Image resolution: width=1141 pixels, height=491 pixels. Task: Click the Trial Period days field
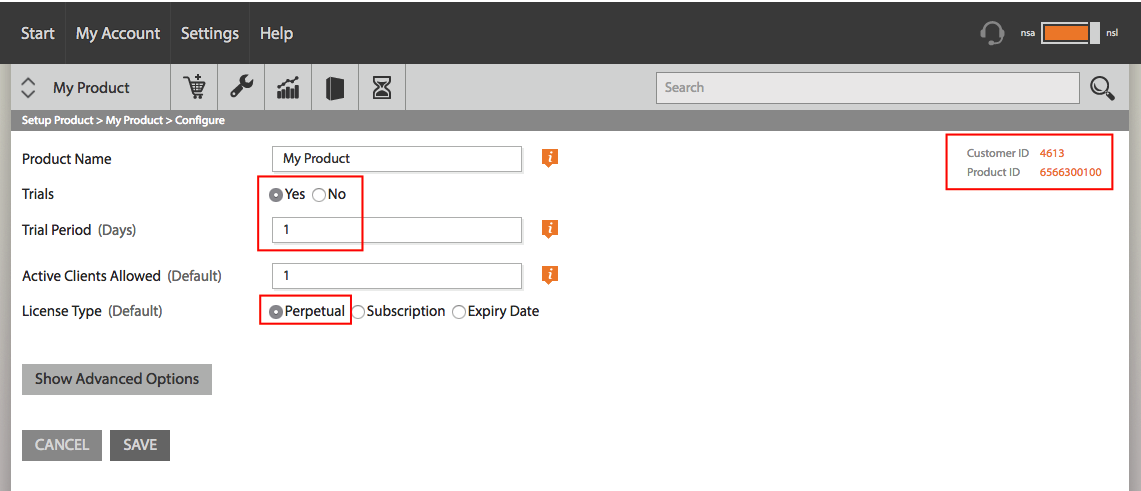(397, 229)
